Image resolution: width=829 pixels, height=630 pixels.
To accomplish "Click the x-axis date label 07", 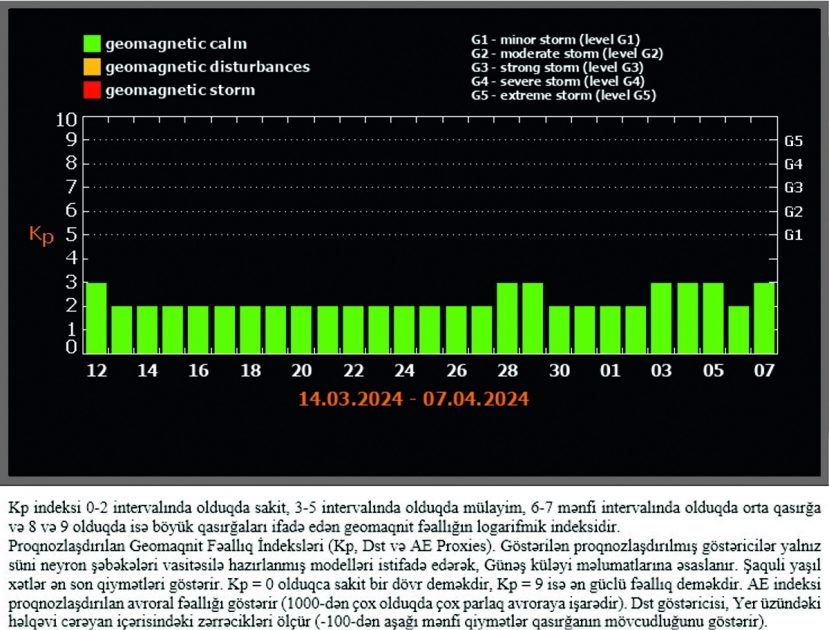I will pos(764,370).
